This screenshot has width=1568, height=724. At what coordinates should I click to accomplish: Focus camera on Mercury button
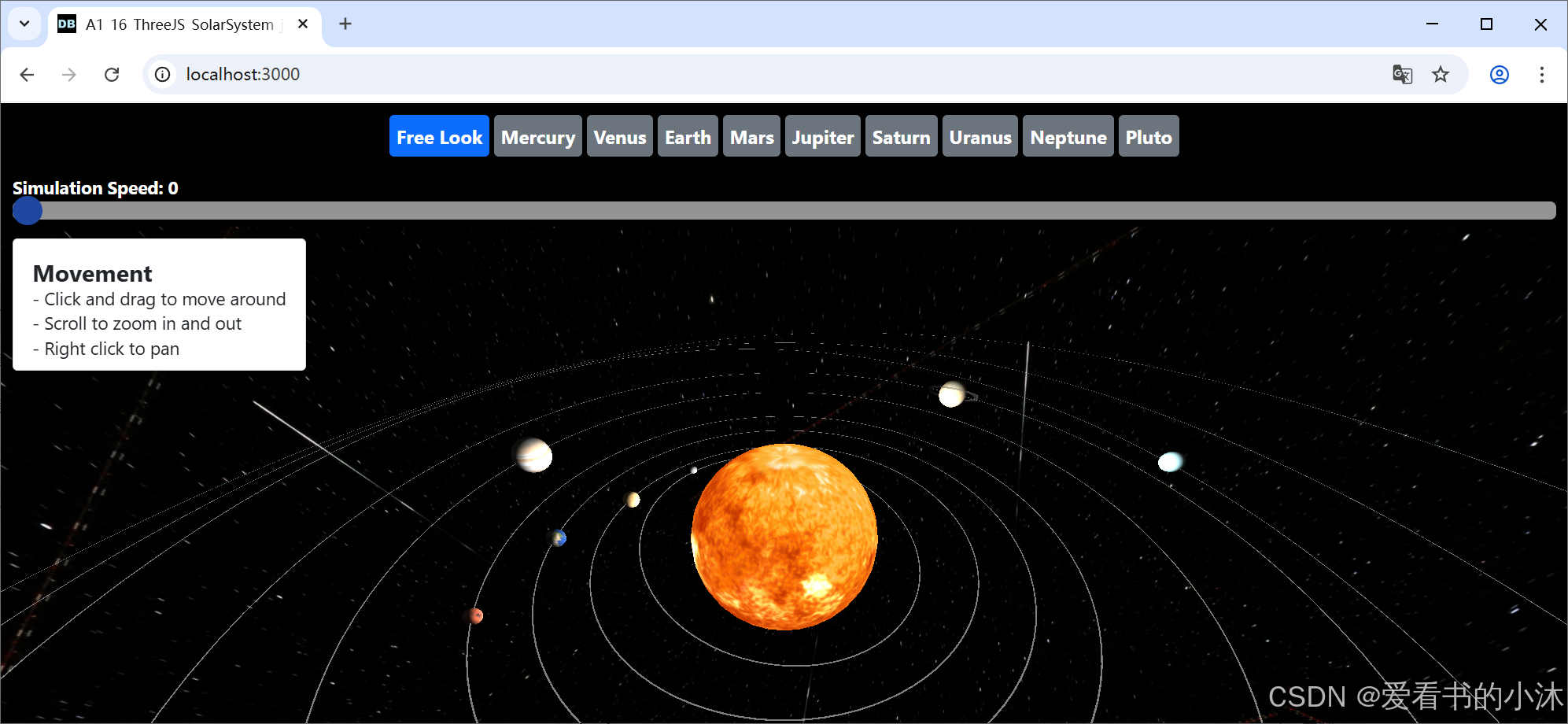(538, 136)
